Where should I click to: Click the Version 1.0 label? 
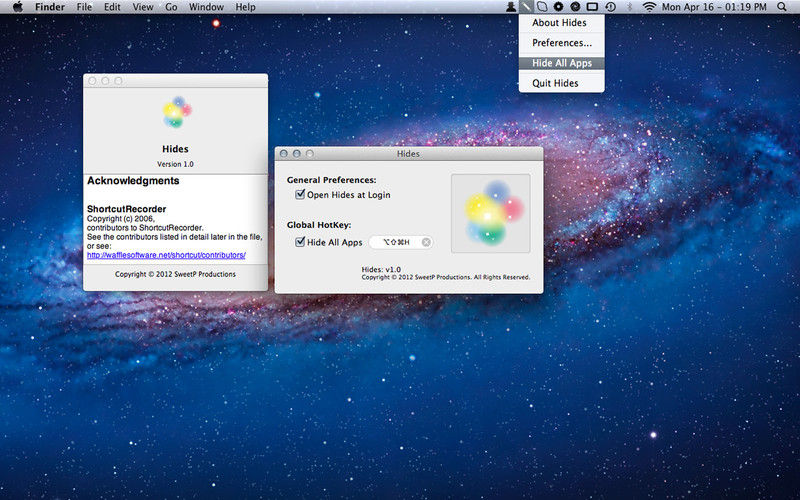point(175,164)
